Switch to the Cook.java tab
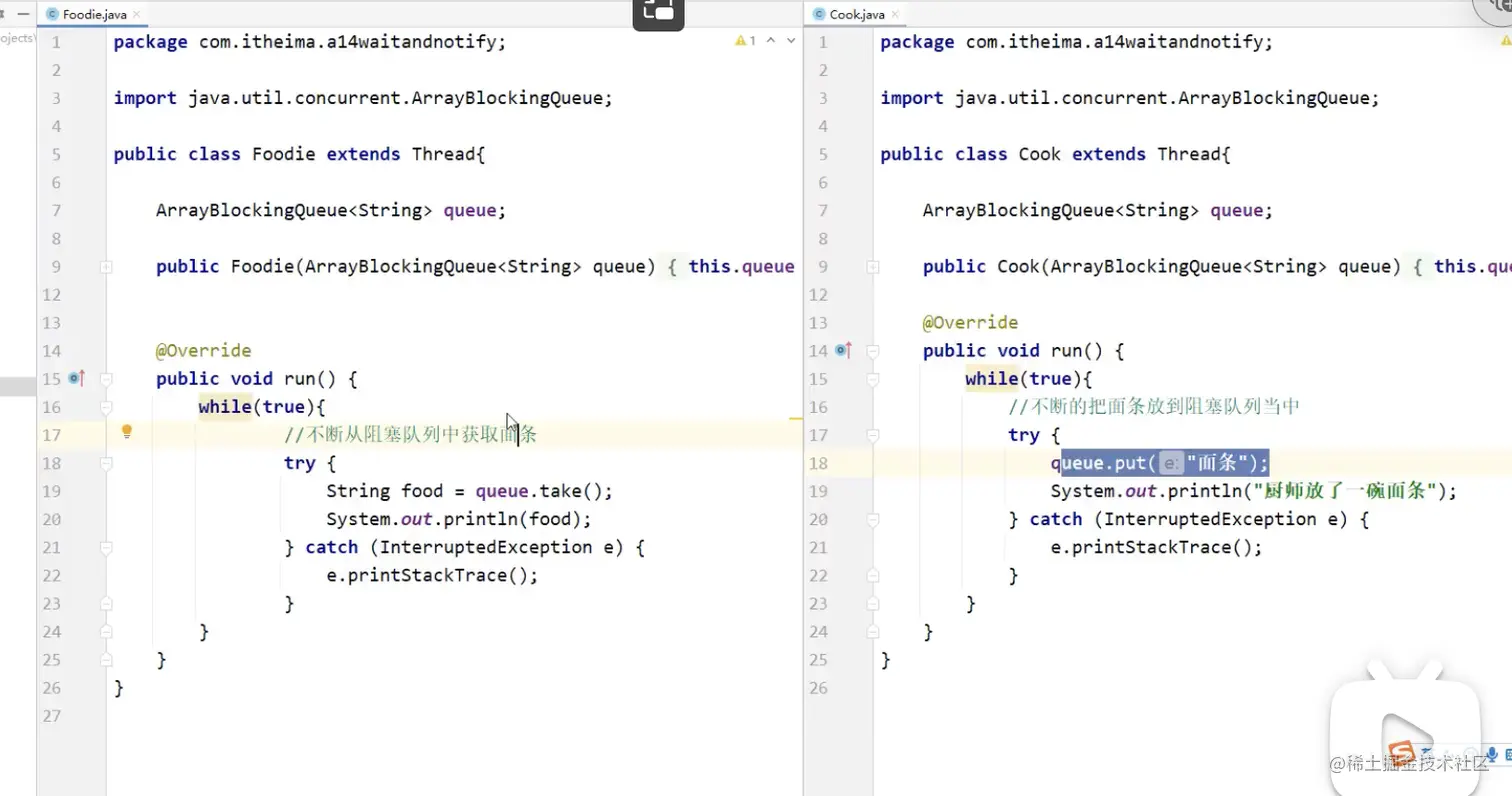Viewport: 1512px width, 796px height. (856, 14)
